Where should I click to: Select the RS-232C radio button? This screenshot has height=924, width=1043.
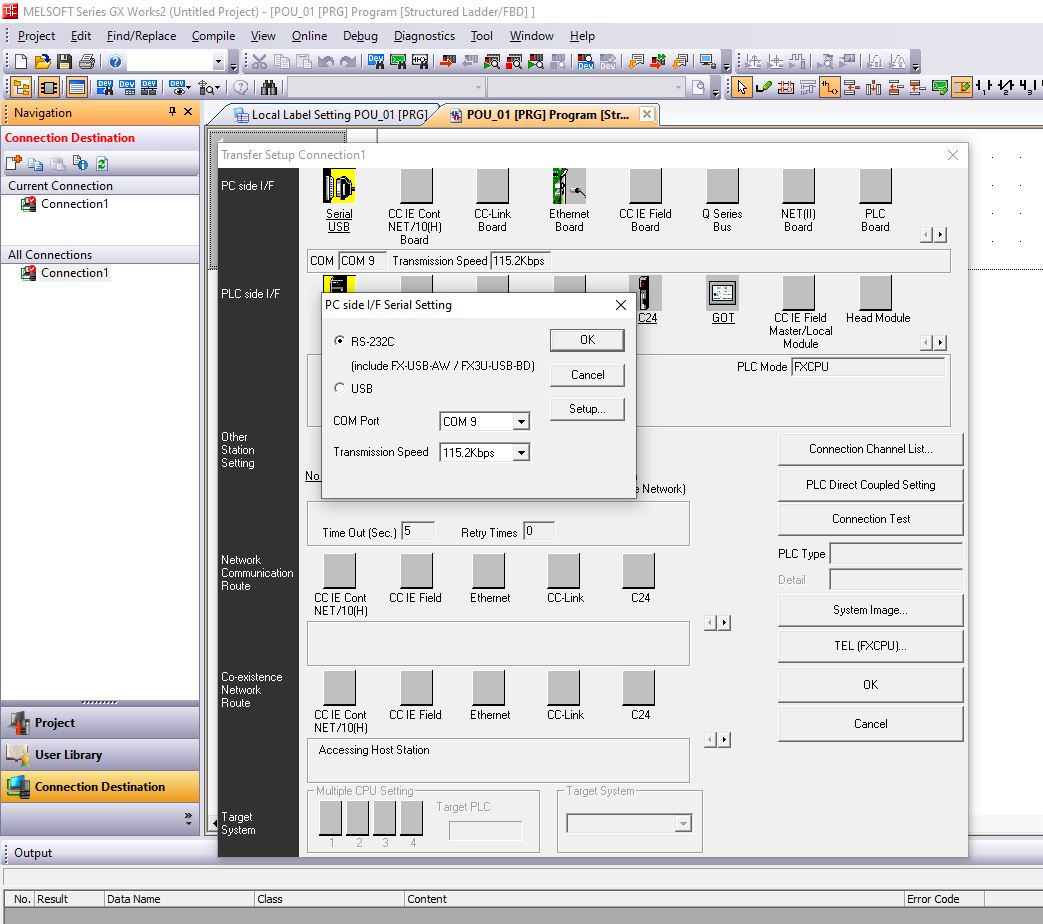click(340, 341)
